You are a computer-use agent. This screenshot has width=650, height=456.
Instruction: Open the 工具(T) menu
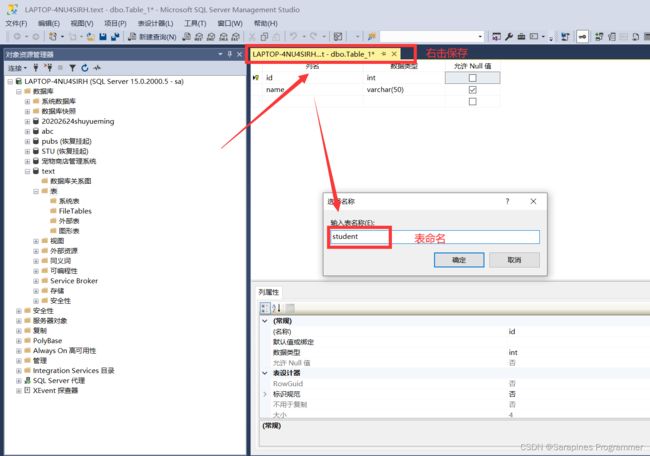pyautogui.click(x=195, y=23)
